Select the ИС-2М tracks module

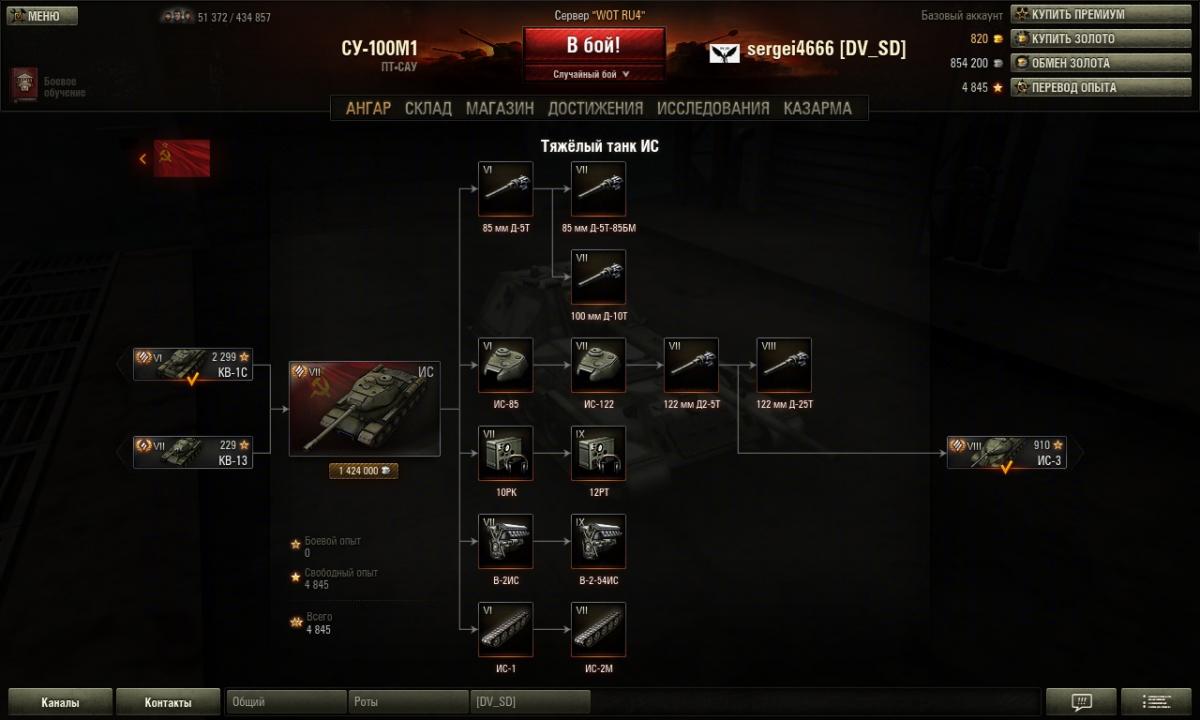click(598, 629)
